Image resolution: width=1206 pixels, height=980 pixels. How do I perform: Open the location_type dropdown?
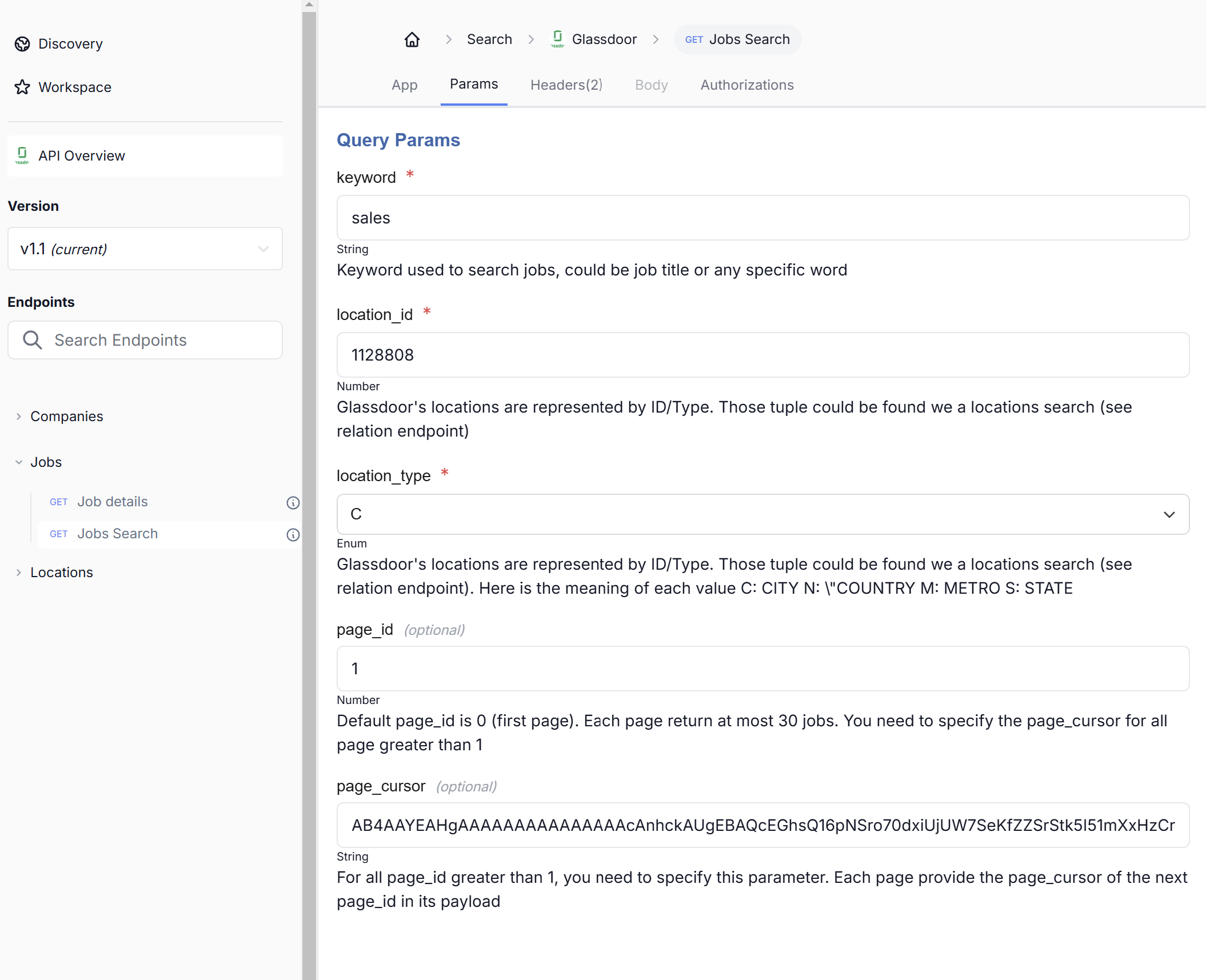[762, 514]
